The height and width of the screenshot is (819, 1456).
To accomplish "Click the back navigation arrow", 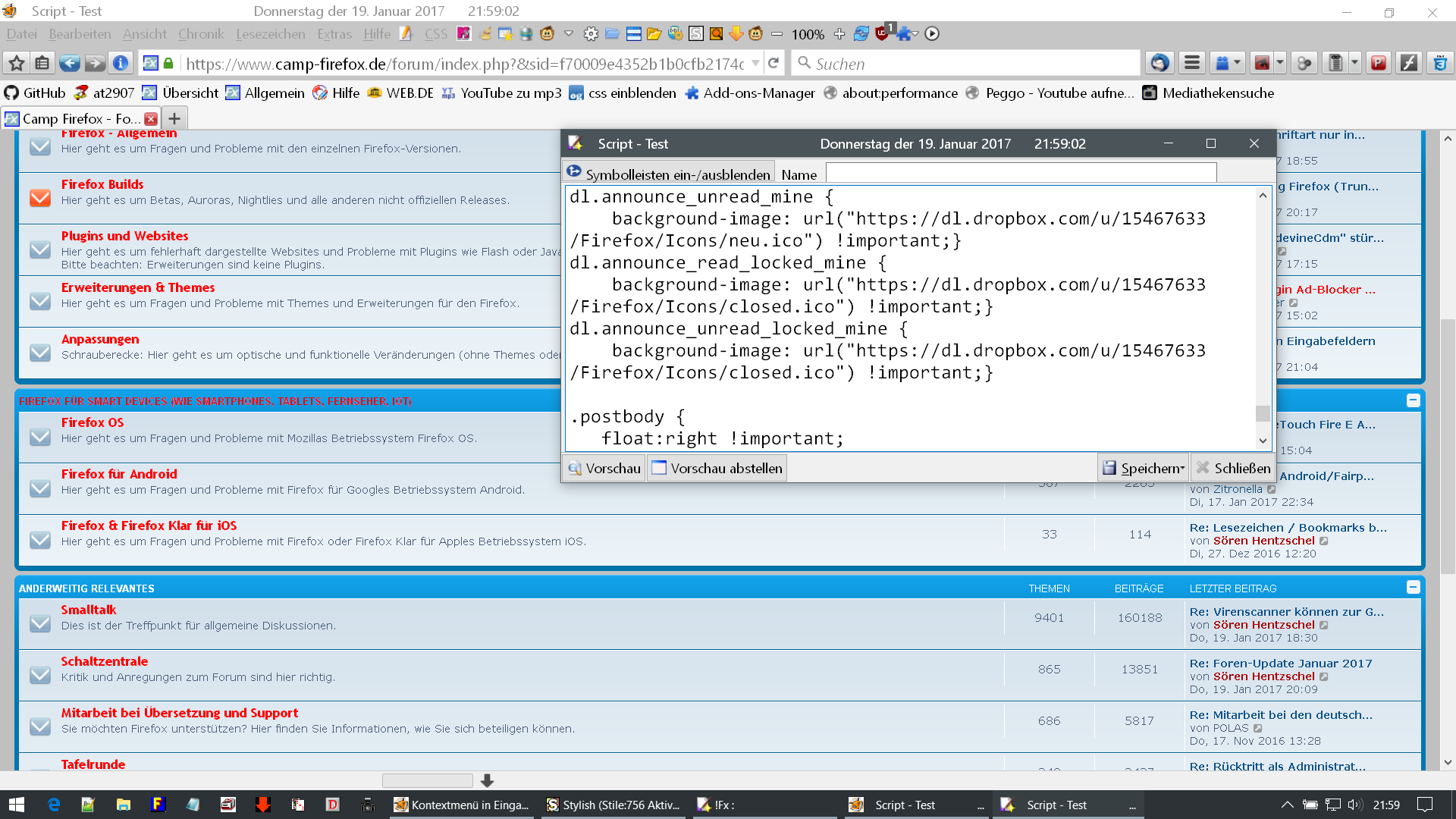I will 69,64.
